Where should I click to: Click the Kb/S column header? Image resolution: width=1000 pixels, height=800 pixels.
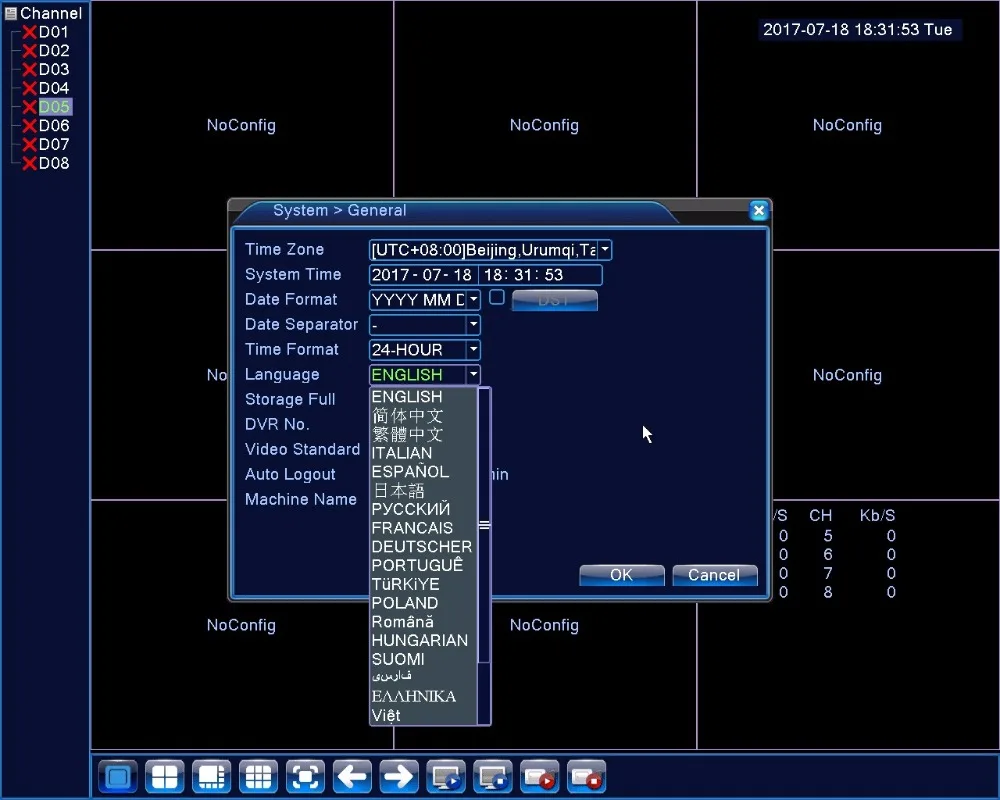click(878, 515)
